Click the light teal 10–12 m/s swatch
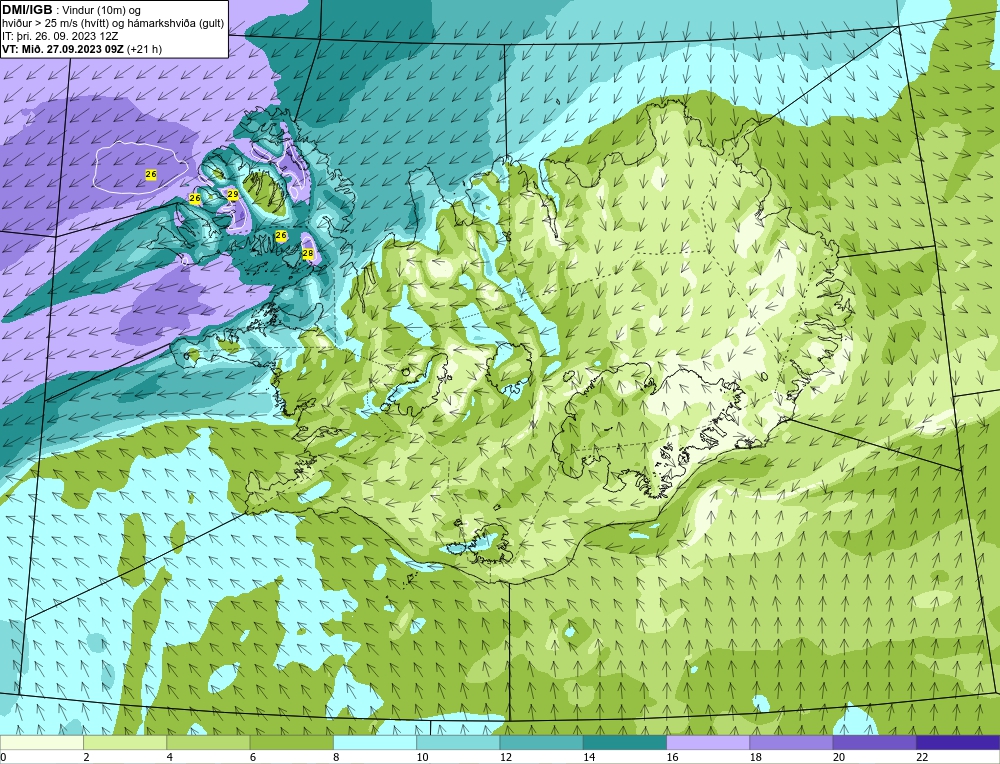Viewport: 1000px width, 764px height. click(458, 742)
